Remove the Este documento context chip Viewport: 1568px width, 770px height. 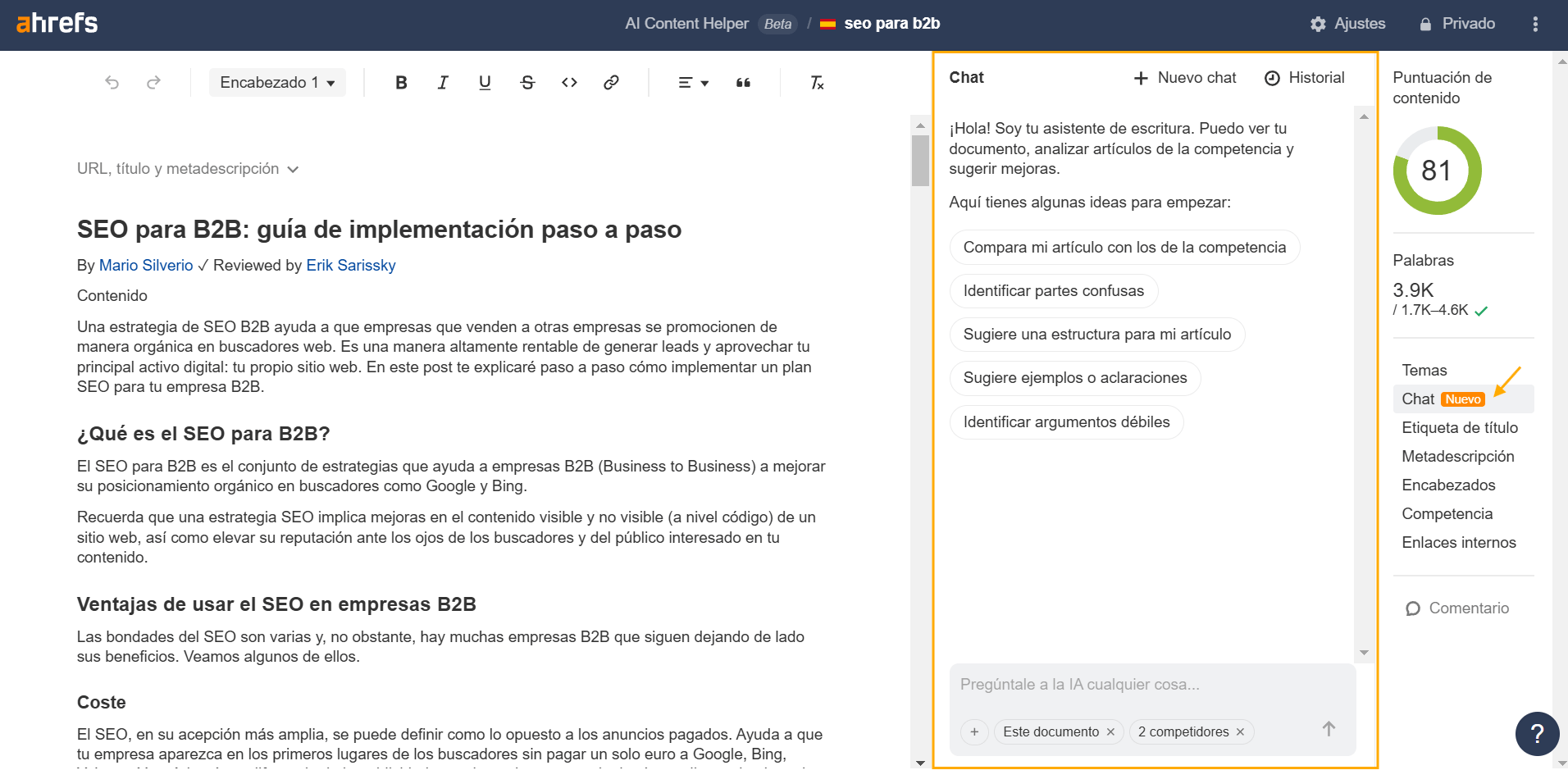pos(1110,732)
